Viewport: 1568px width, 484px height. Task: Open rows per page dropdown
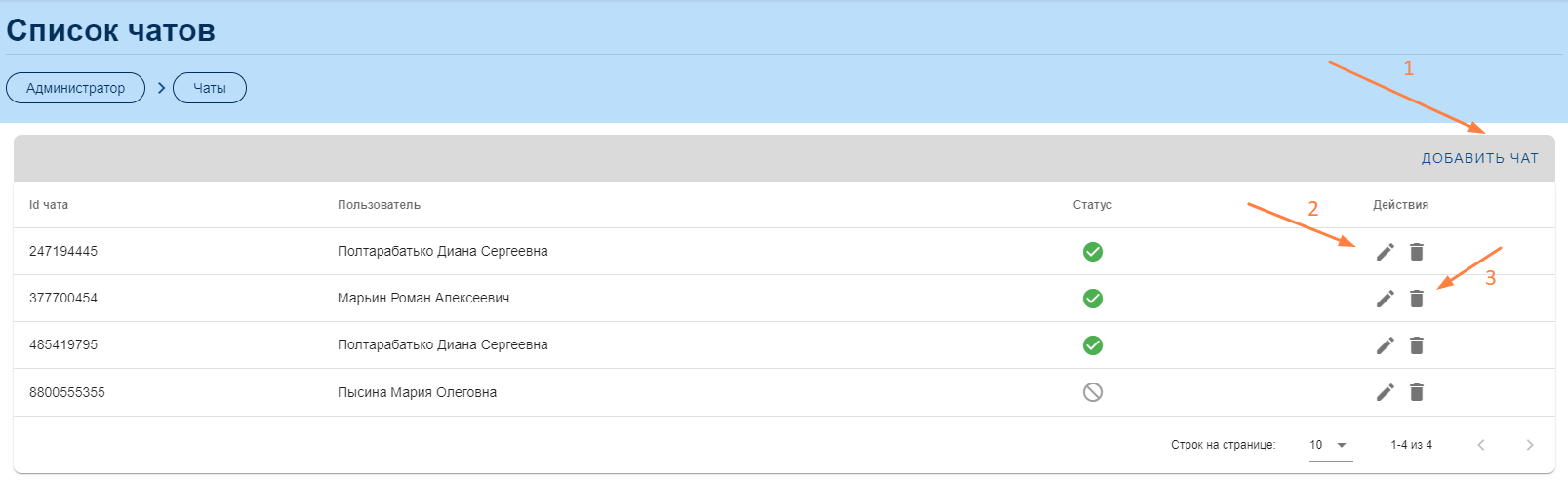[x=1330, y=445]
